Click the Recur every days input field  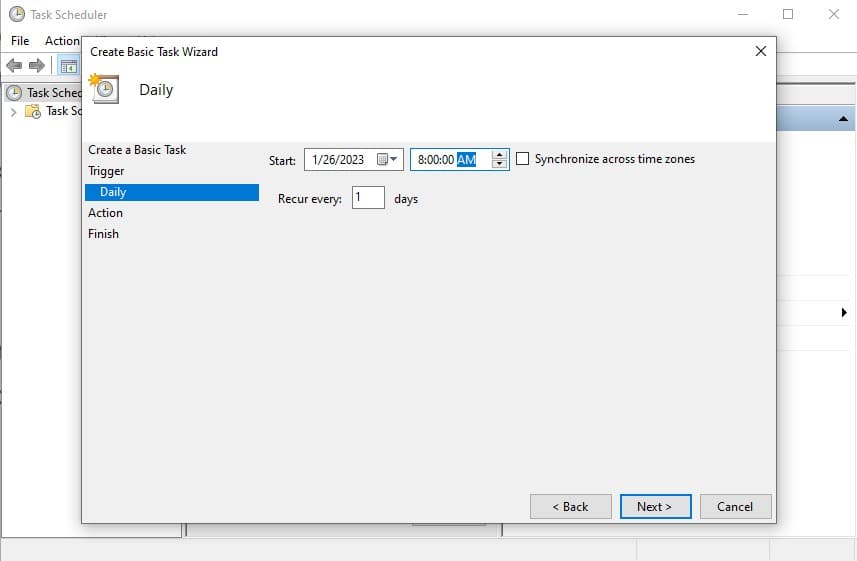click(x=368, y=197)
